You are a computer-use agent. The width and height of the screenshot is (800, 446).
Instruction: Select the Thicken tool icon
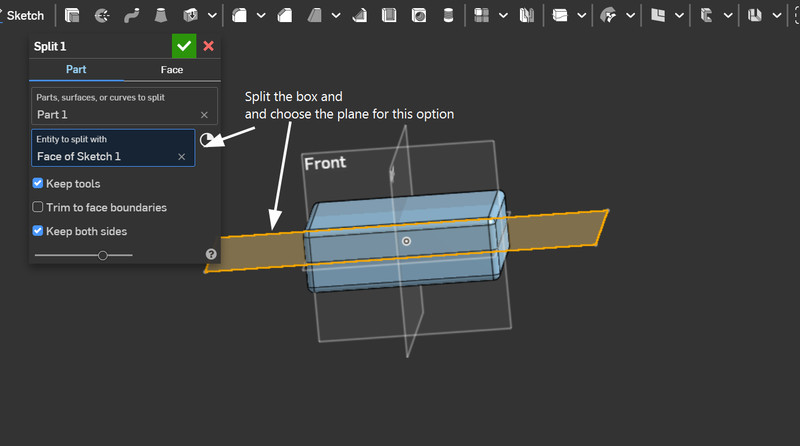tap(190, 16)
